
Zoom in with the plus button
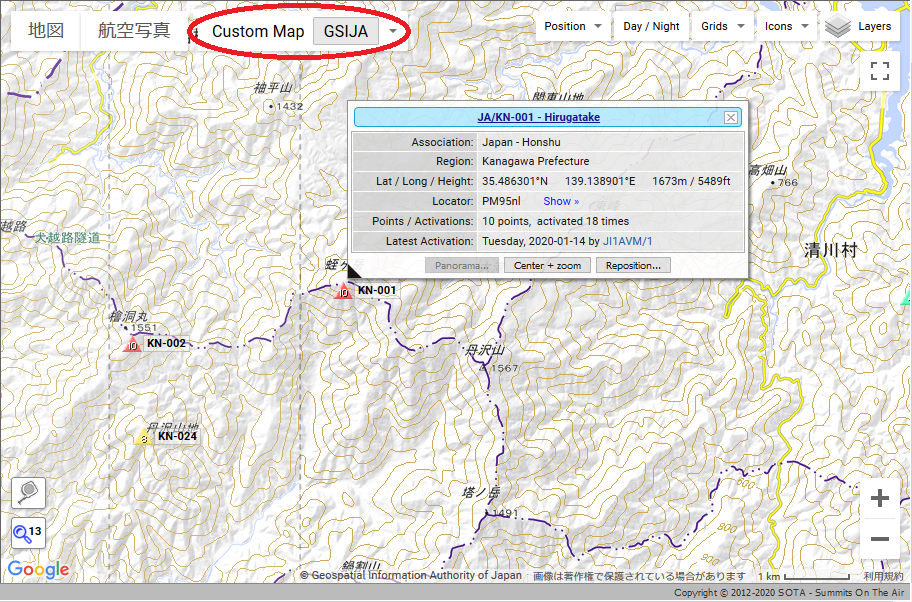(x=879, y=498)
